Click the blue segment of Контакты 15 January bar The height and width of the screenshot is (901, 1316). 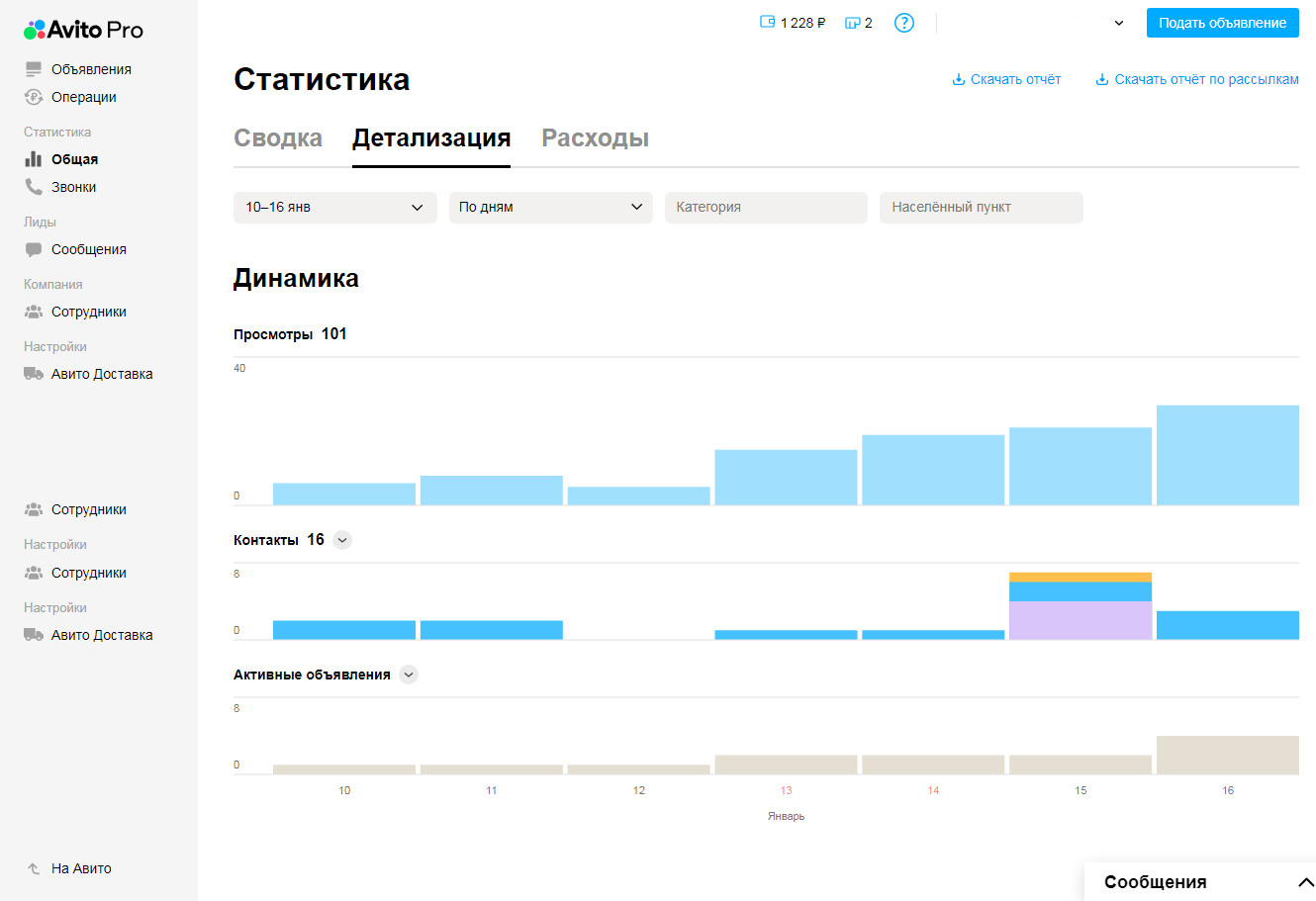point(1081,591)
